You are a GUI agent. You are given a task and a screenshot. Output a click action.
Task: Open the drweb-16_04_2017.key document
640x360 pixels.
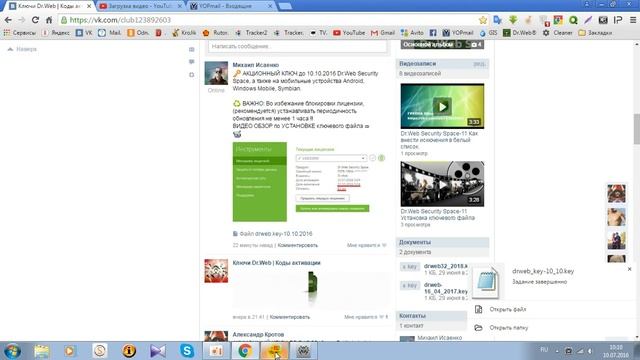(445, 288)
